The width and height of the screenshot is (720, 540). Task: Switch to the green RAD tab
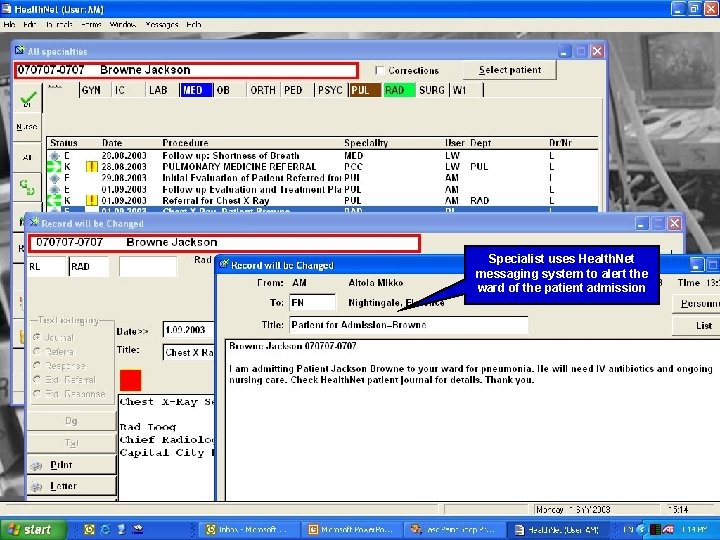click(399, 90)
